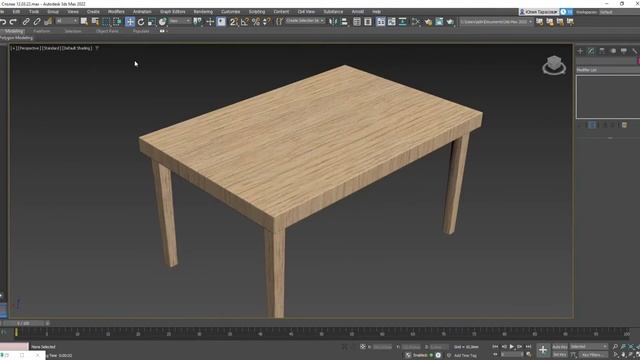The height and width of the screenshot is (360, 640).
Task: Open the project folder path dropdown
Action: (496, 22)
